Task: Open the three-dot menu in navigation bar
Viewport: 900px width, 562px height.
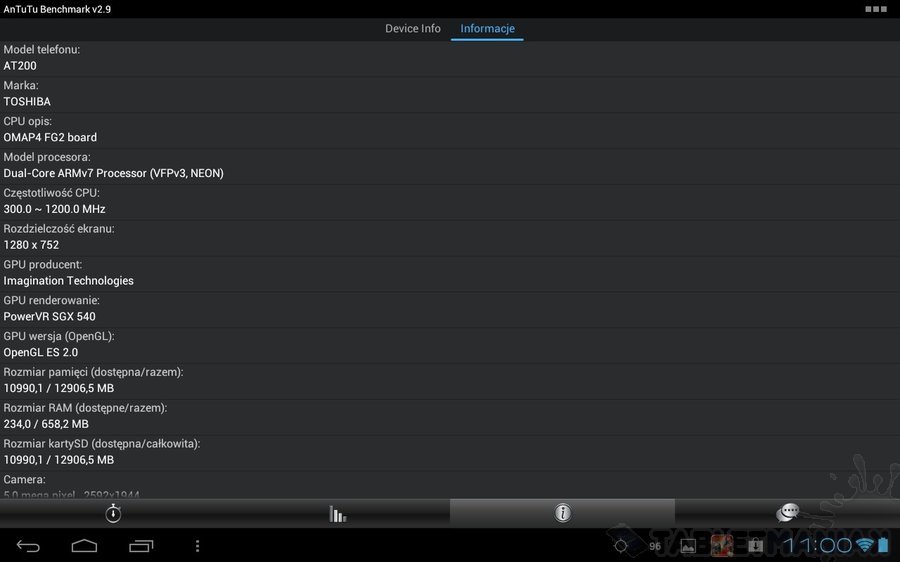Action: [x=197, y=546]
